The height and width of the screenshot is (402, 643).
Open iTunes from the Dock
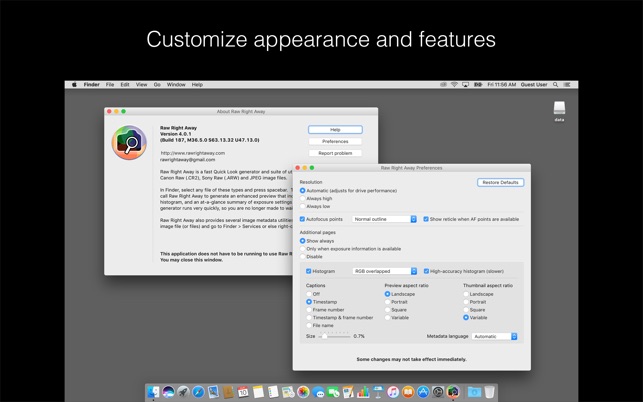[393, 392]
